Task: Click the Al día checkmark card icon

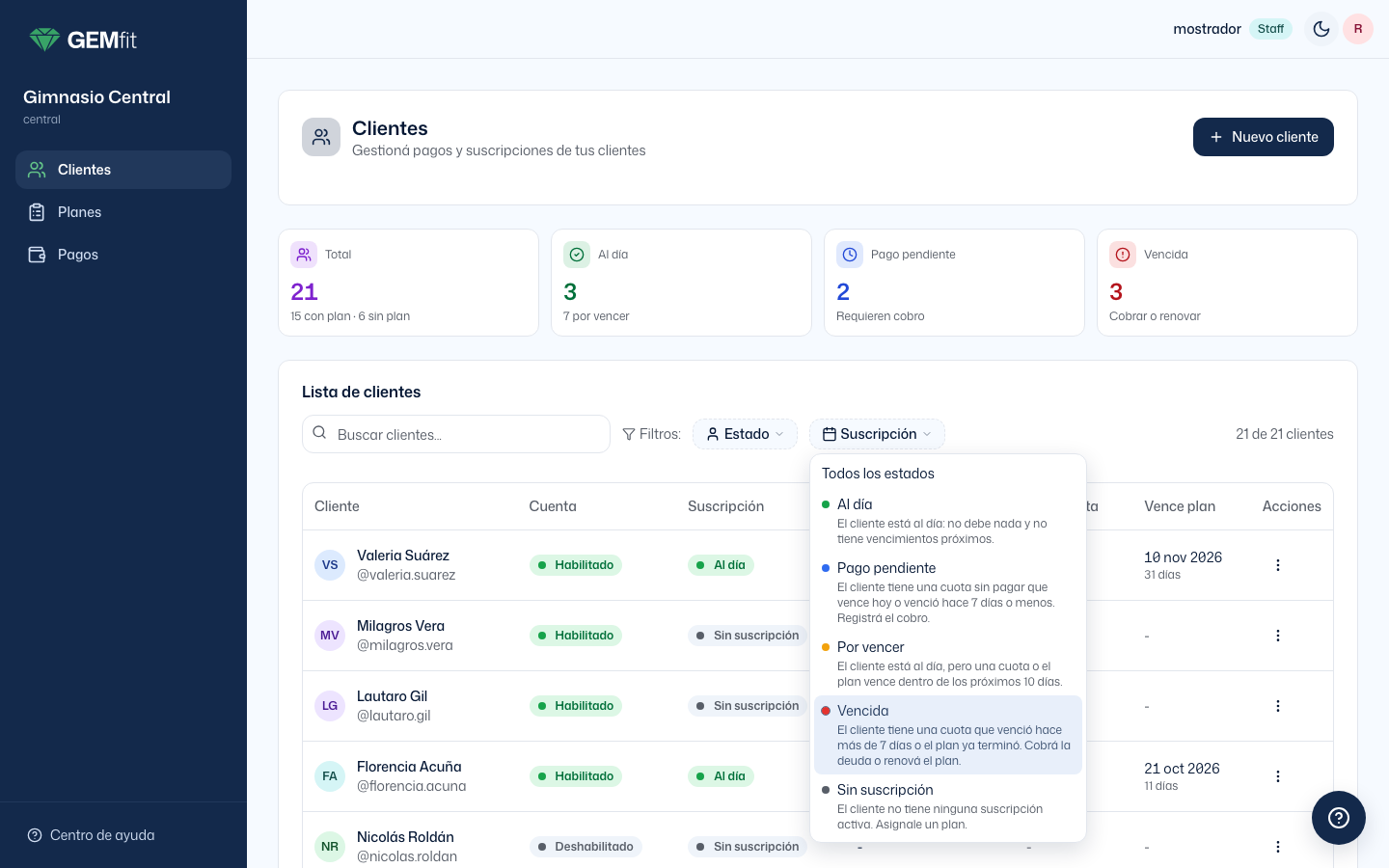Action: (x=577, y=255)
